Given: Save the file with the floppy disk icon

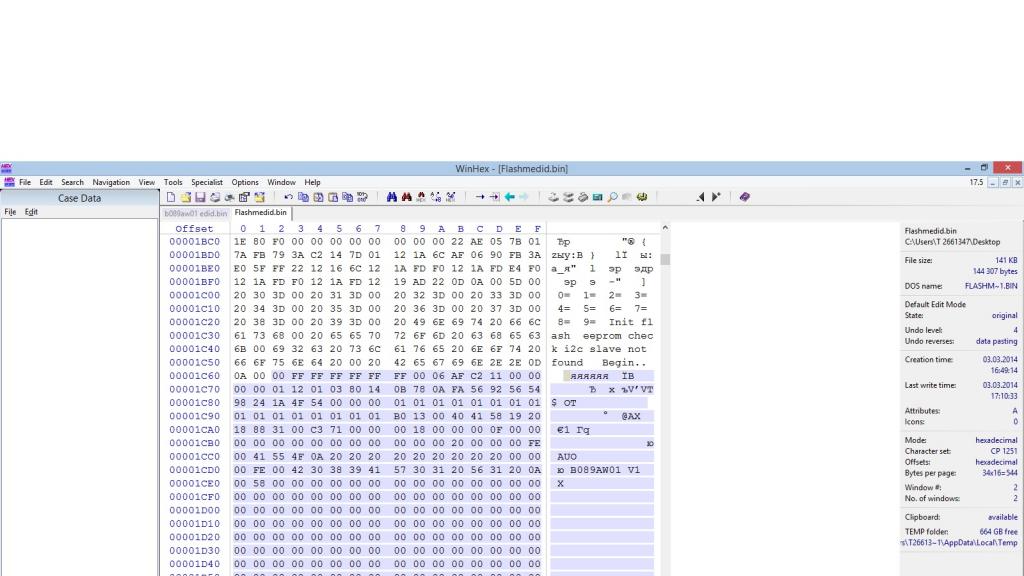Looking at the screenshot, I should click(200, 197).
